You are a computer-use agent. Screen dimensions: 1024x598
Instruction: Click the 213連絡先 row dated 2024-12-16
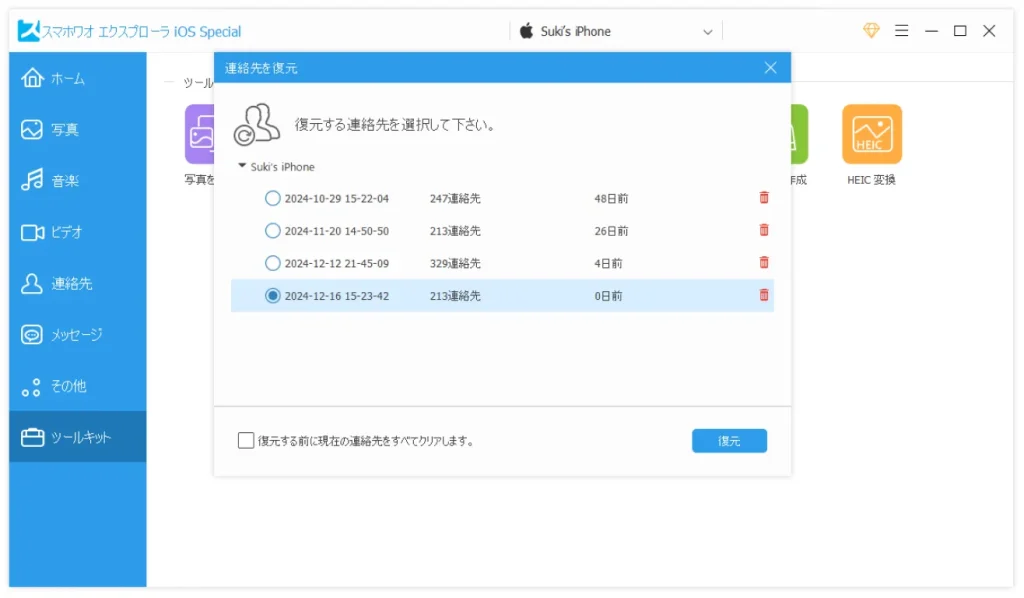point(455,296)
